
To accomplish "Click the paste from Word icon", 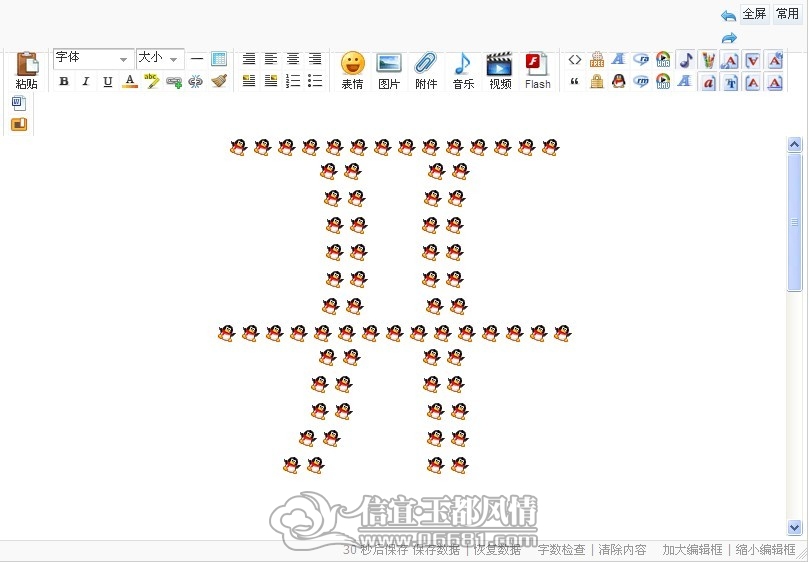I will (x=19, y=103).
